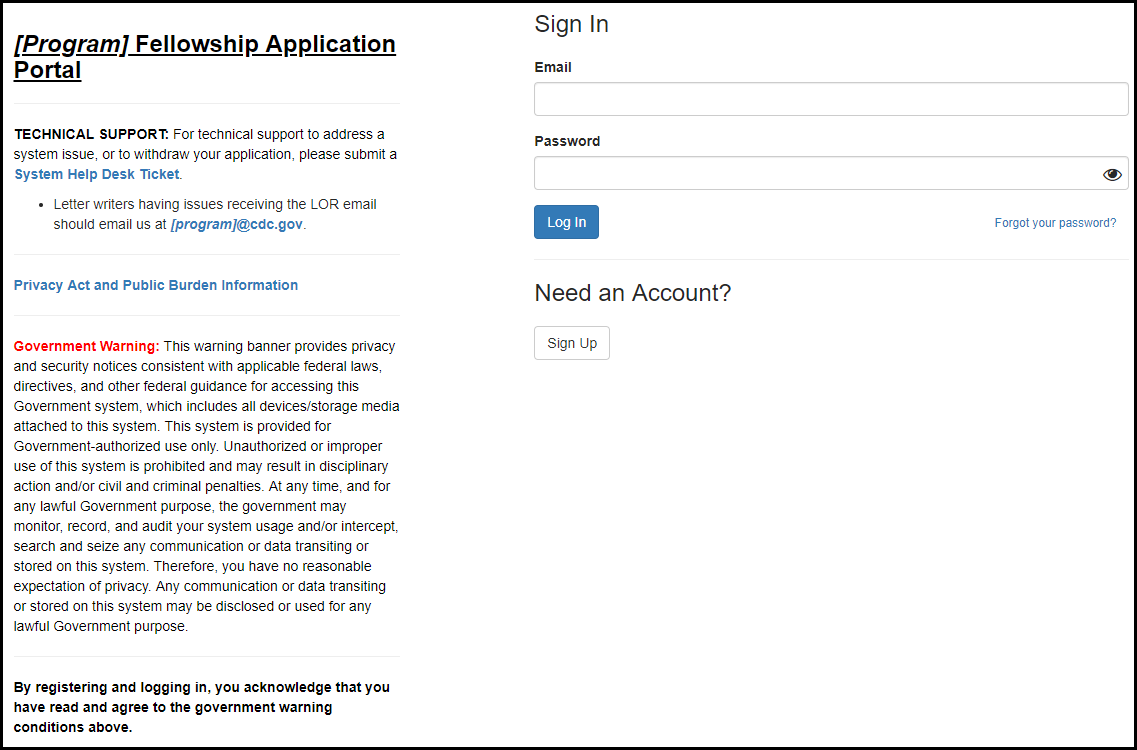
Task: Open Privacy Act and Public Burden Information
Action: (156, 285)
